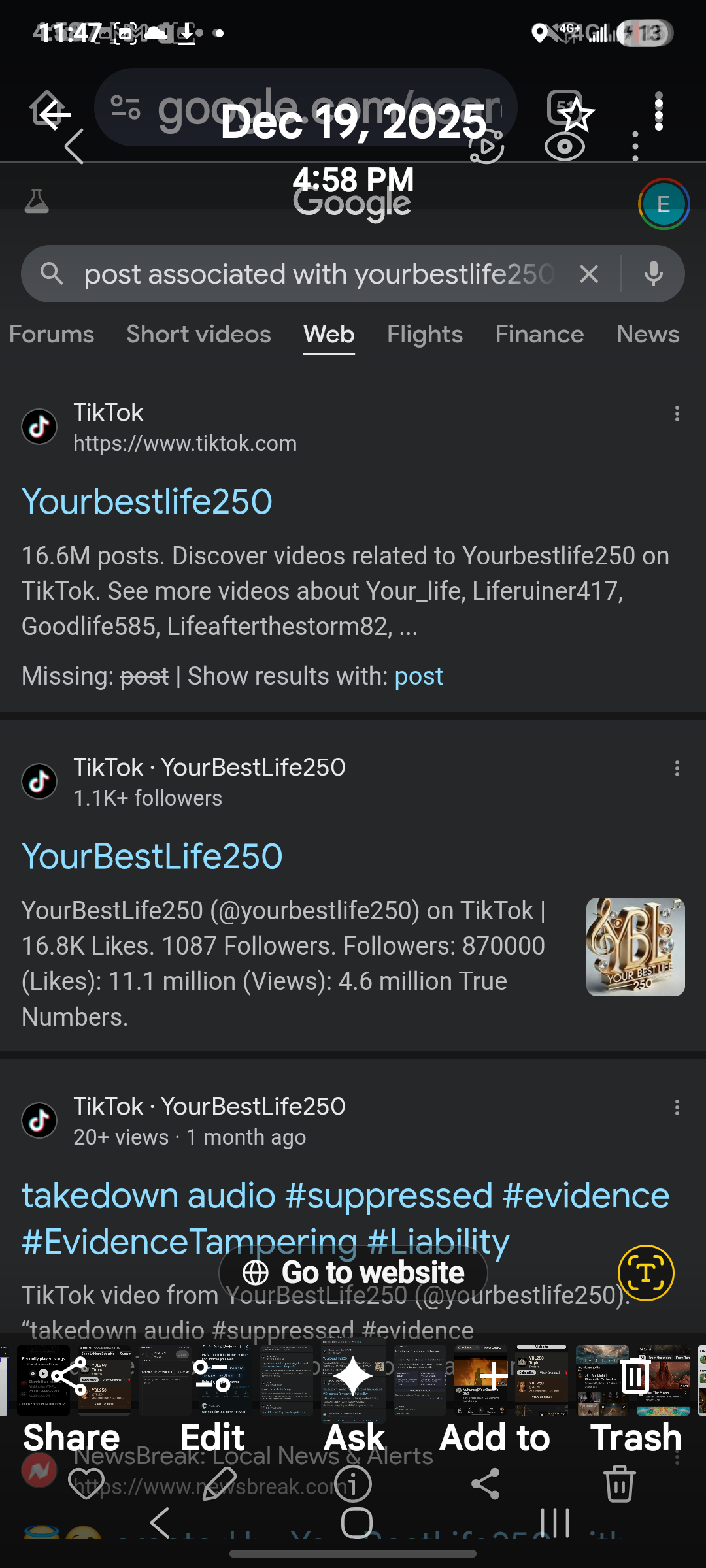Tap the Add to plus icon
The height and width of the screenshot is (1568, 706).
[x=494, y=1375]
